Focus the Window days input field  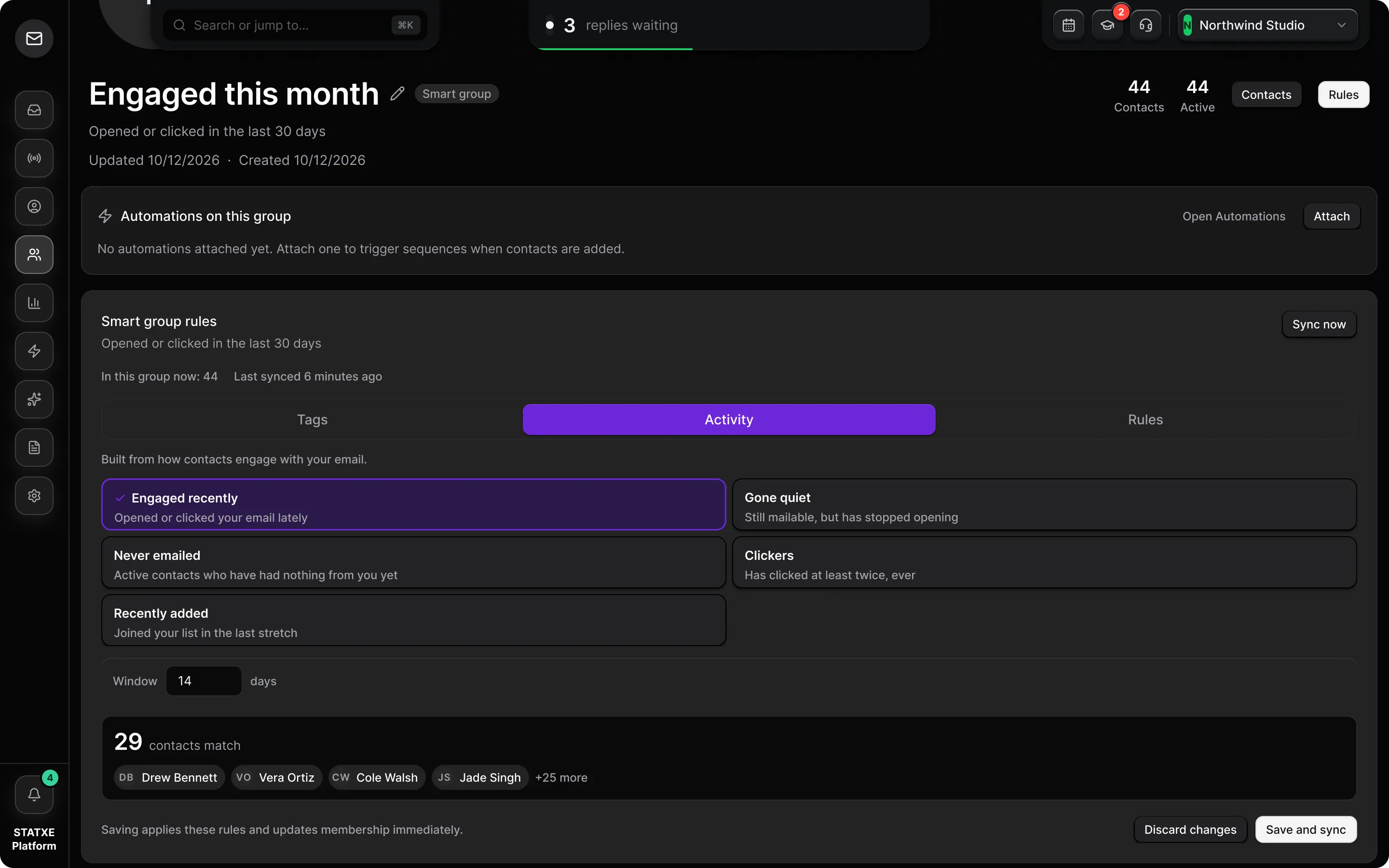204,681
